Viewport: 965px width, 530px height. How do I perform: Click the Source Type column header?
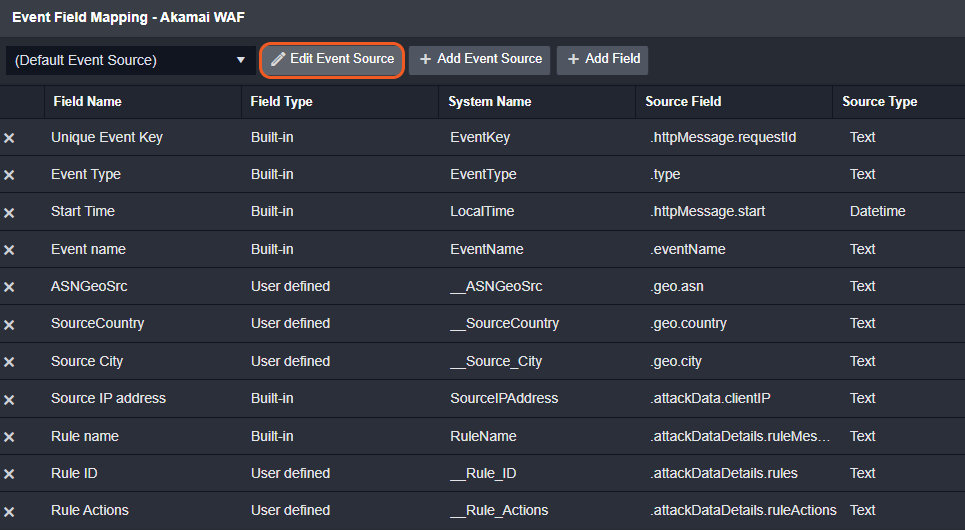[x=879, y=102]
